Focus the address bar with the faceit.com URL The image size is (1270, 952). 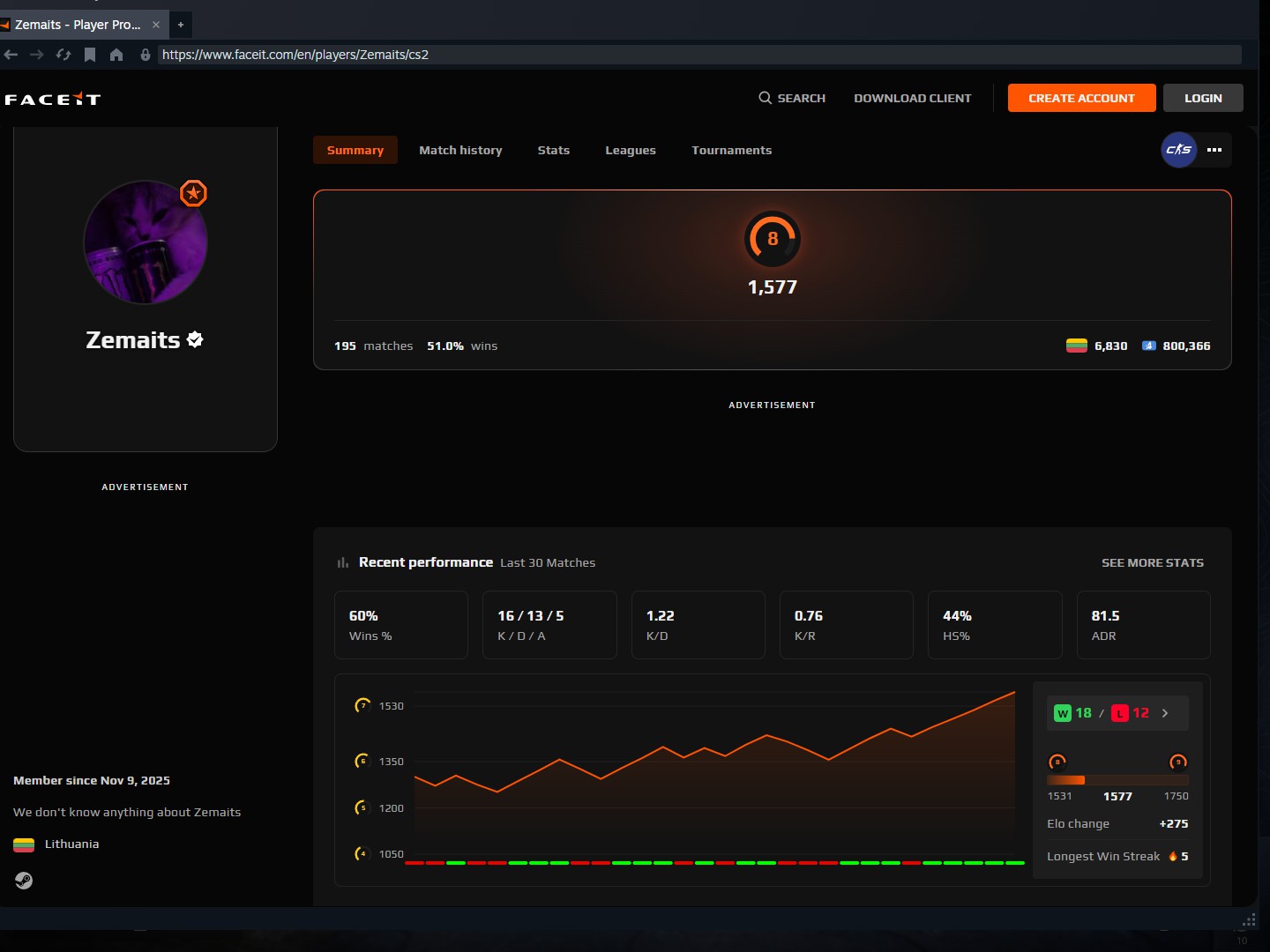[699, 55]
